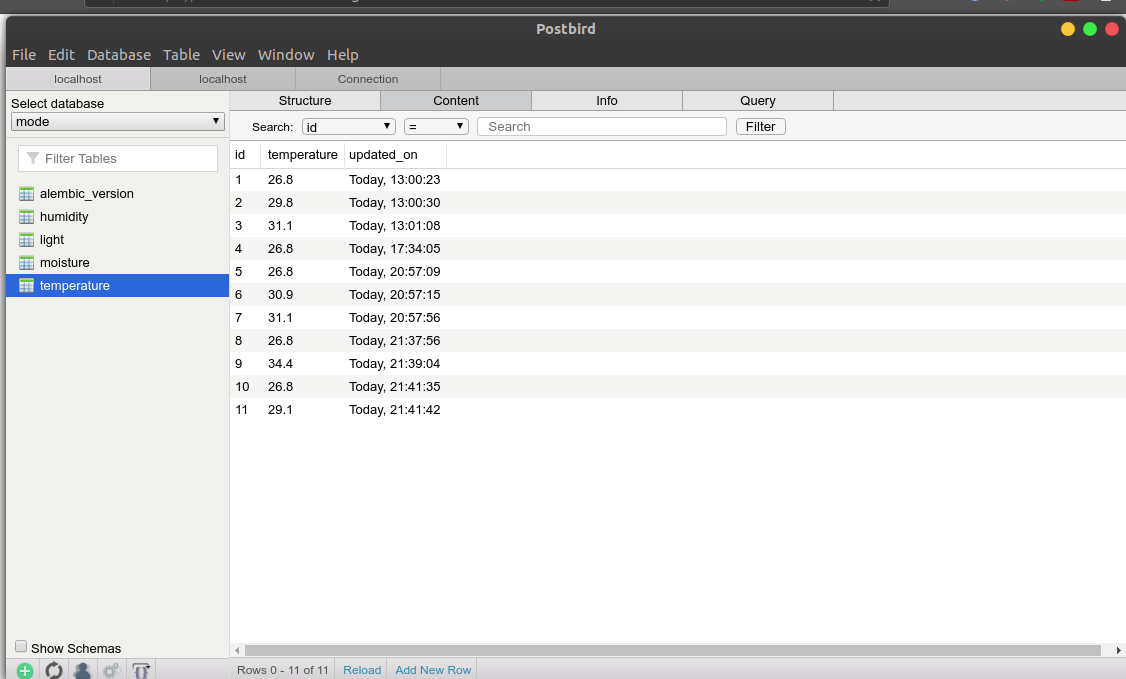
Task: Click the funnel icon in Filter Tables
Action: click(32, 158)
